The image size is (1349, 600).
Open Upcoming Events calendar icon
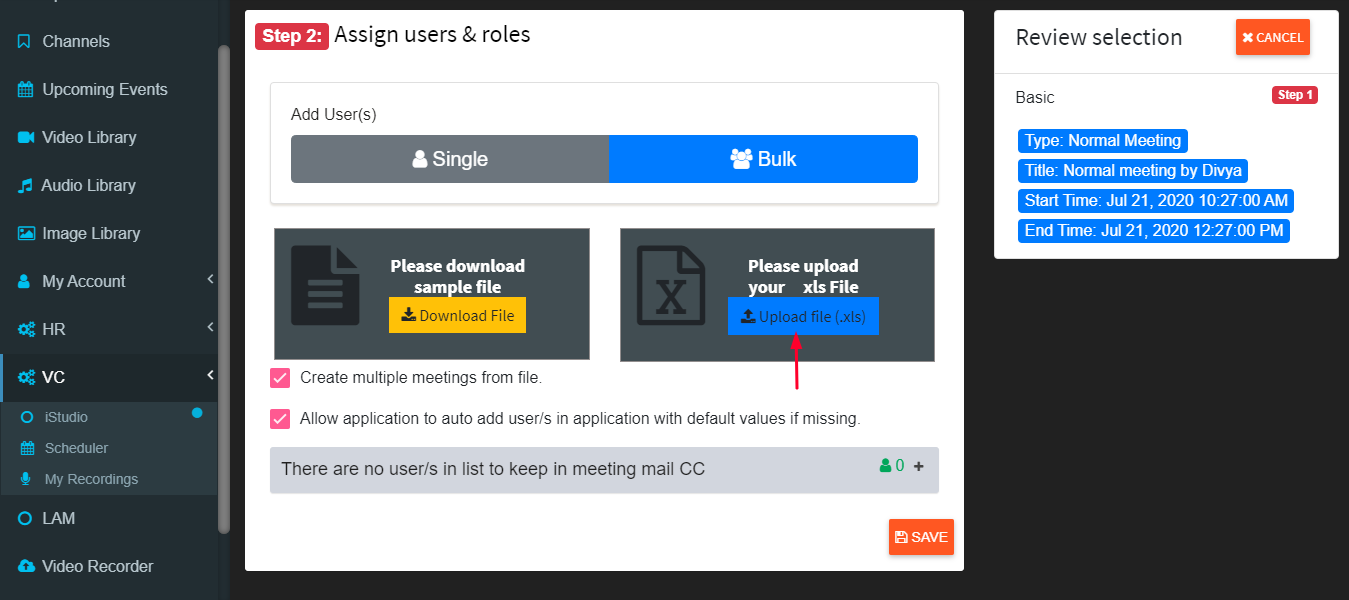[x=26, y=90]
